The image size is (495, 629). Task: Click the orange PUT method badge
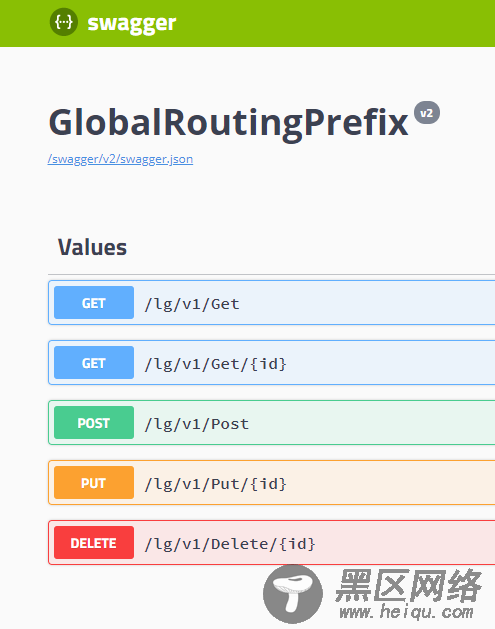coord(94,483)
